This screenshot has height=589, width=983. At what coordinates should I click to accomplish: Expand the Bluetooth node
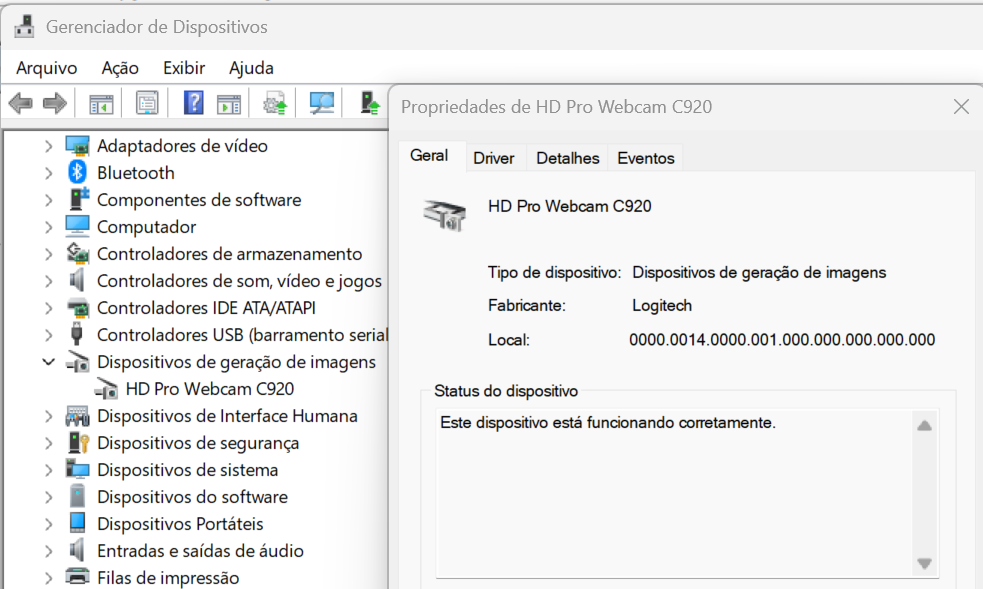[x=48, y=173]
